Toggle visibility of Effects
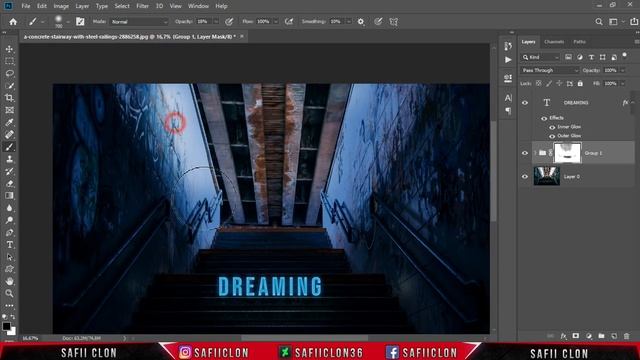 tap(544, 118)
